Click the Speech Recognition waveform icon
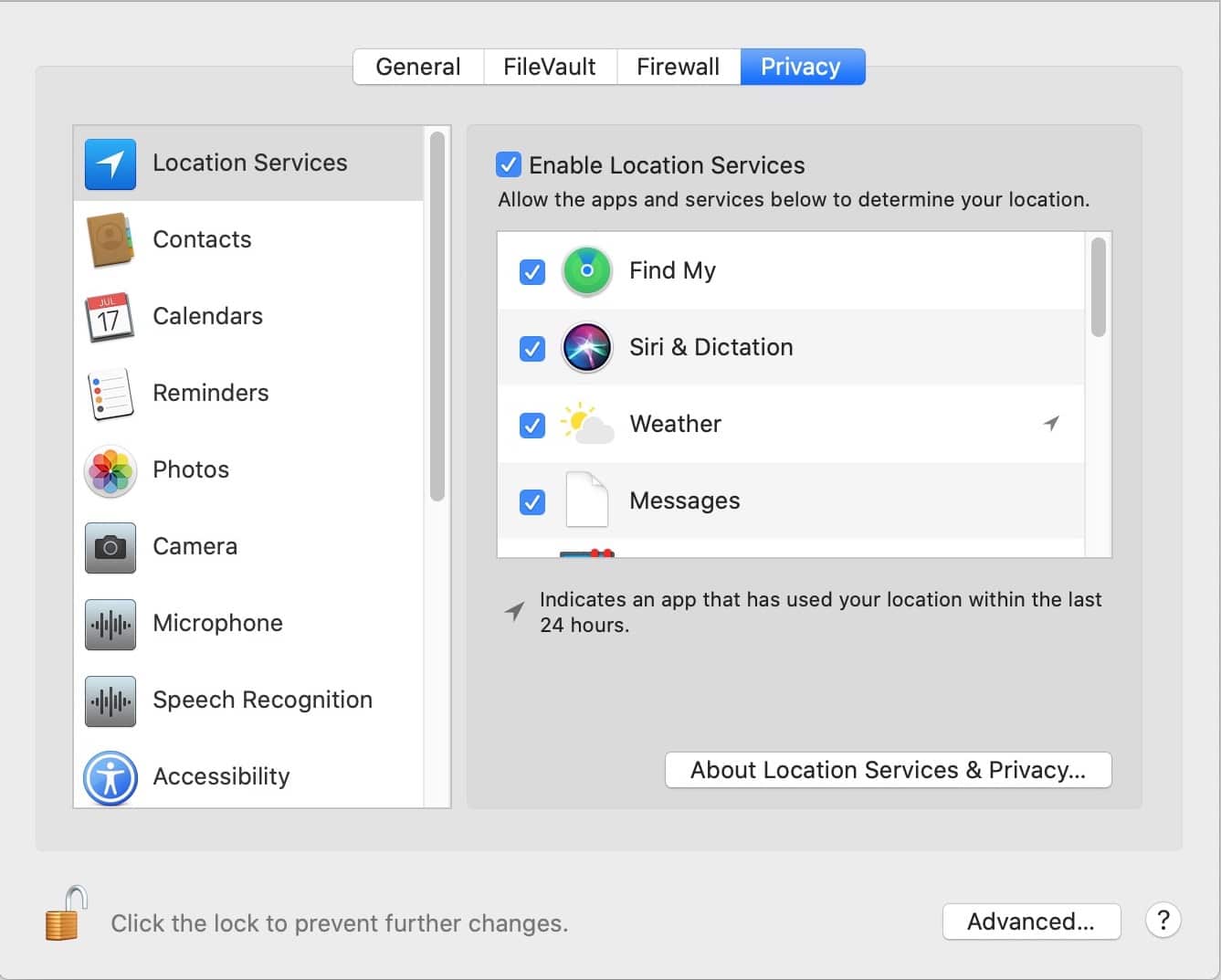Viewport: 1221px width, 980px height. pyautogui.click(x=111, y=701)
